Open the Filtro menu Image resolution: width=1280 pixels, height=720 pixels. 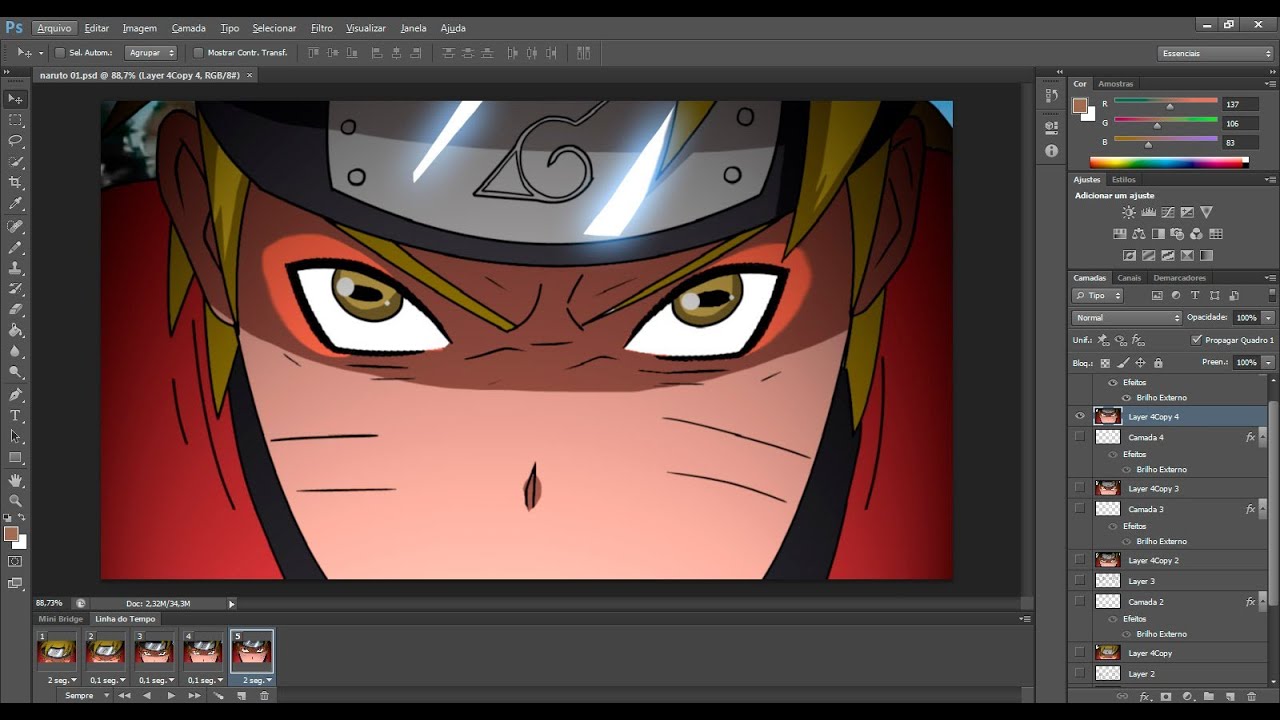coord(321,28)
